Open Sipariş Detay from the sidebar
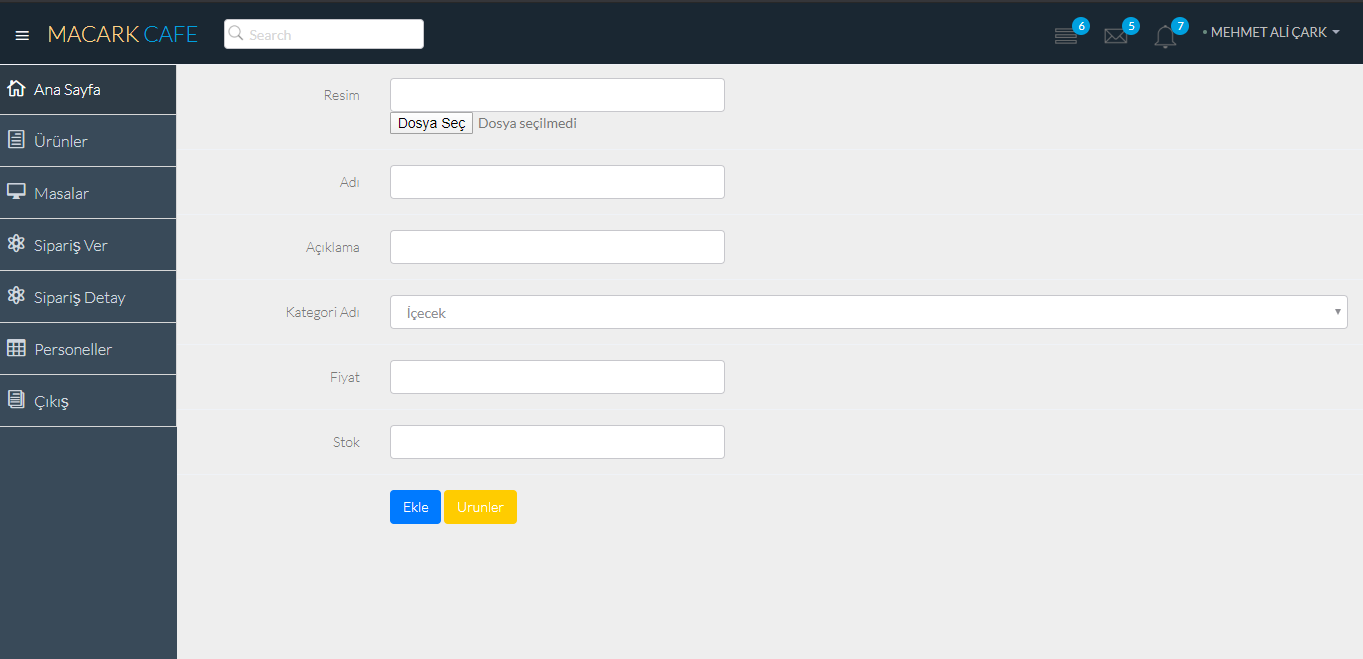This screenshot has width=1363, height=659. (x=88, y=297)
